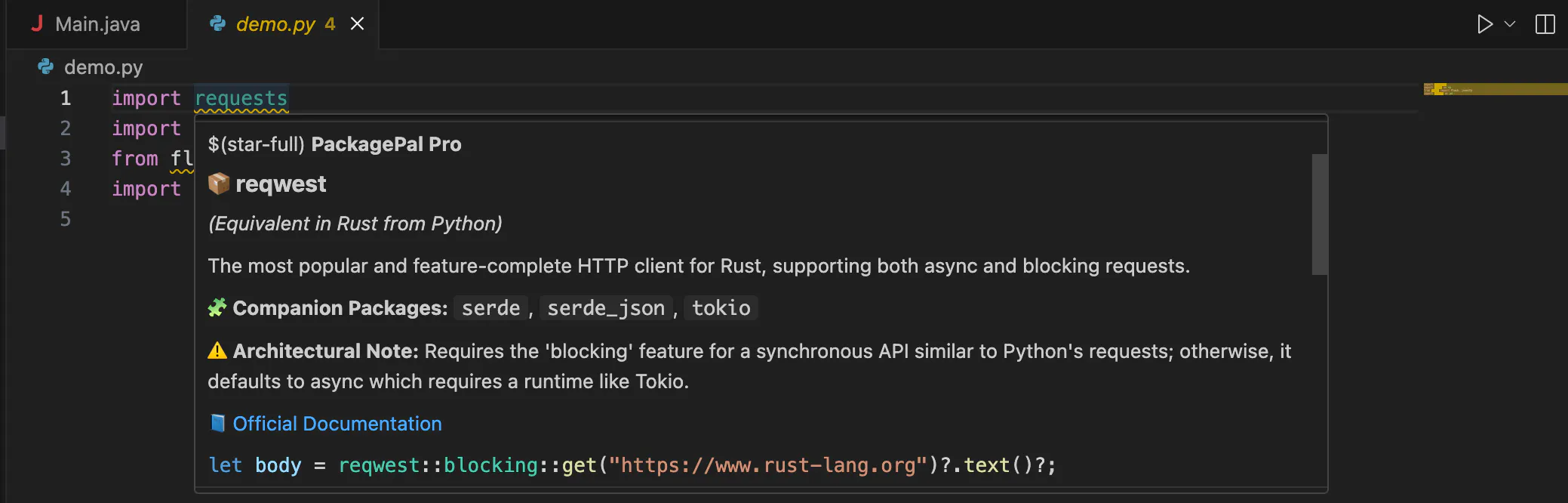This screenshot has height=503, width=1568.
Task: Click the minimap overview on the right
Action: pos(1495,89)
